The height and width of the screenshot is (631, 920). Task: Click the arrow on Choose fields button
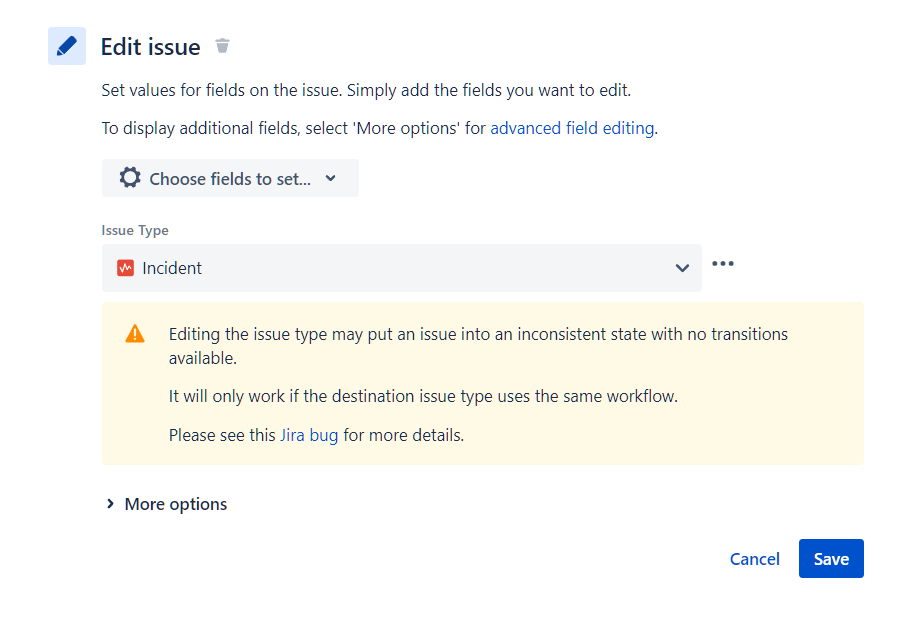pyautogui.click(x=331, y=178)
